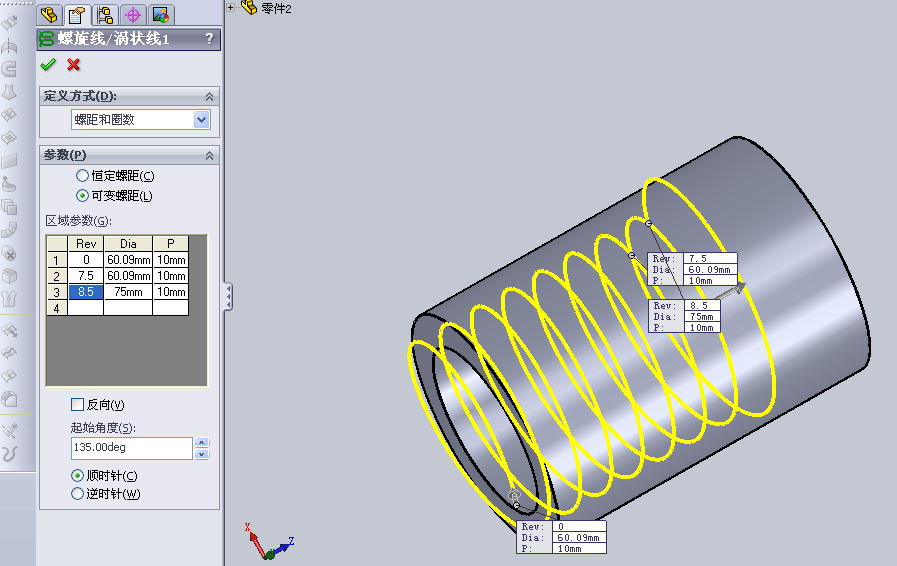This screenshot has height=566, width=897.
Task: Click the green helix icon in title
Action: click(x=46, y=39)
